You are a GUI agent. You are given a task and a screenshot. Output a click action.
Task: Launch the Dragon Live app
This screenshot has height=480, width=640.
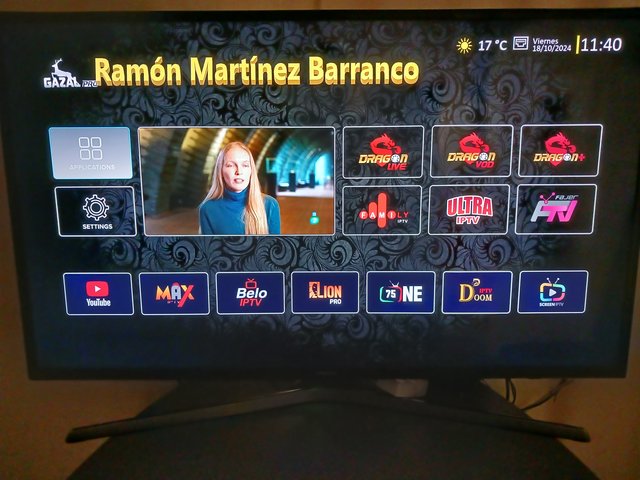[x=383, y=152]
